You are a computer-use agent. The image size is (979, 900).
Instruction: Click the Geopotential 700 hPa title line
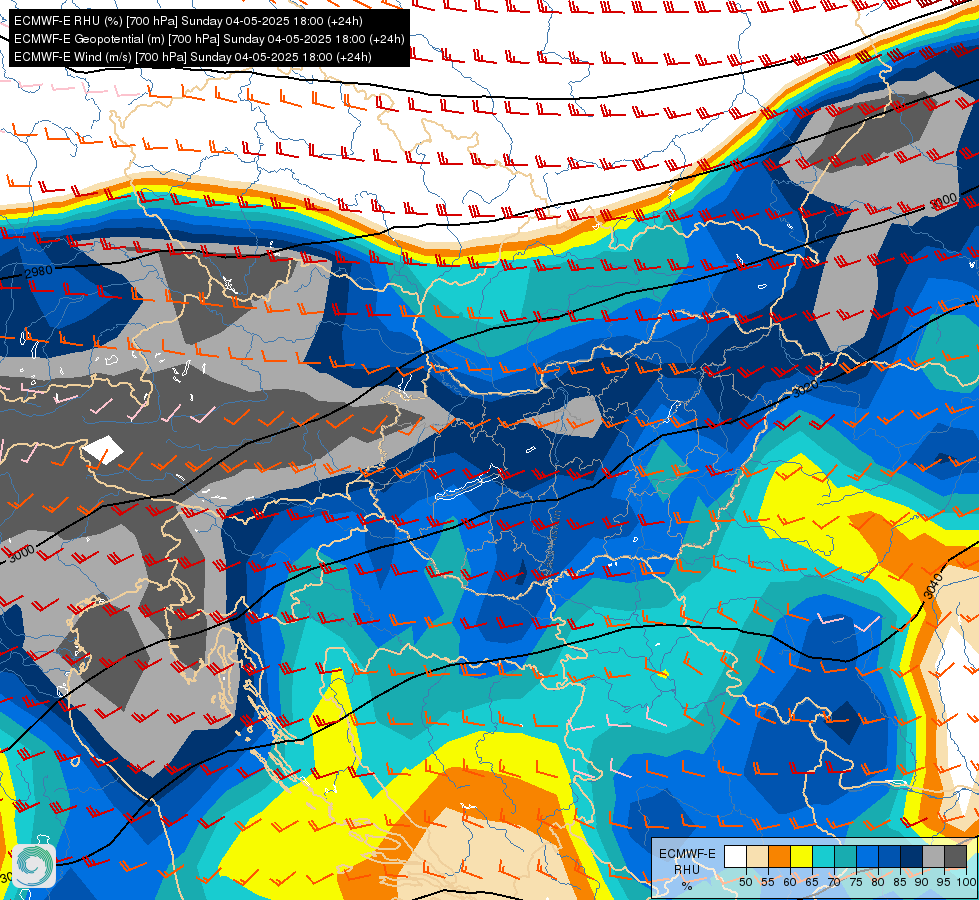[x=209, y=39]
